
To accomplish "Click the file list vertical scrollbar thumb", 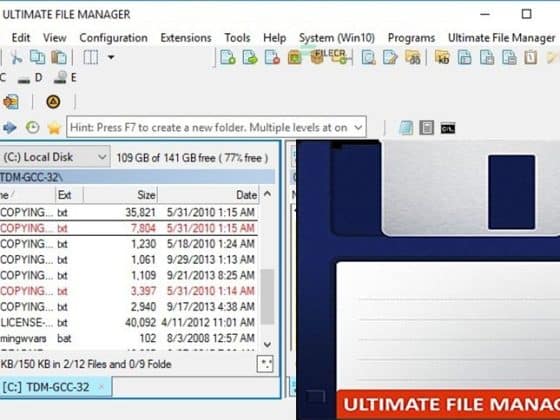I will tap(267, 297).
